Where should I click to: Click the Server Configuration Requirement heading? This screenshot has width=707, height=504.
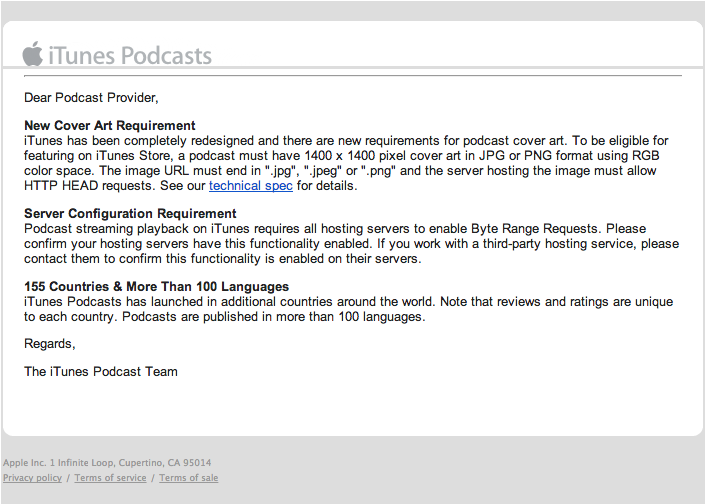[x=130, y=214]
